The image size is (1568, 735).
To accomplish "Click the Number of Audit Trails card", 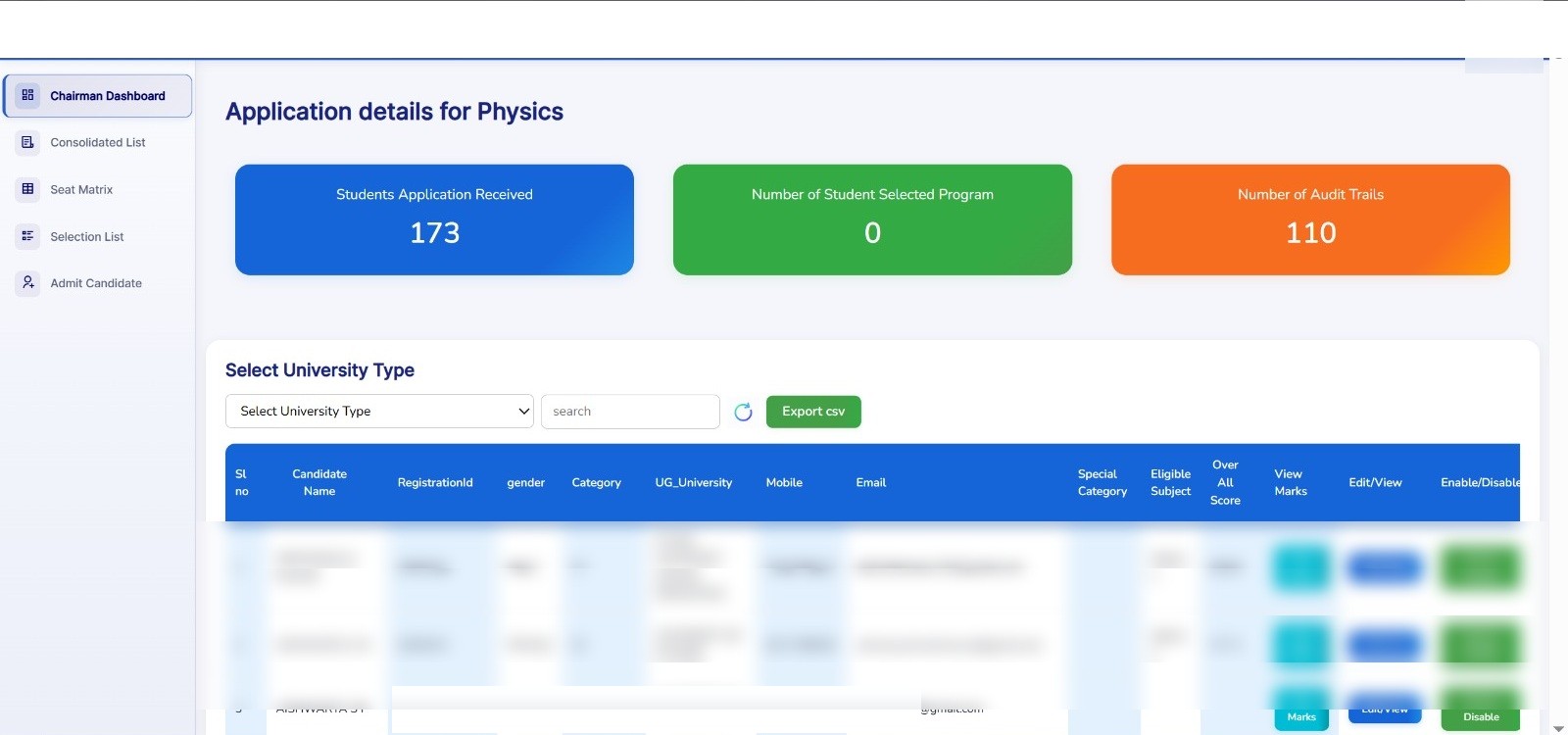I will click(x=1310, y=220).
